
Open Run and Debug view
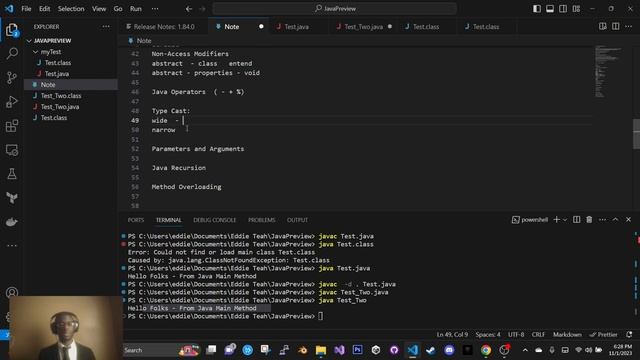point(12,102)
